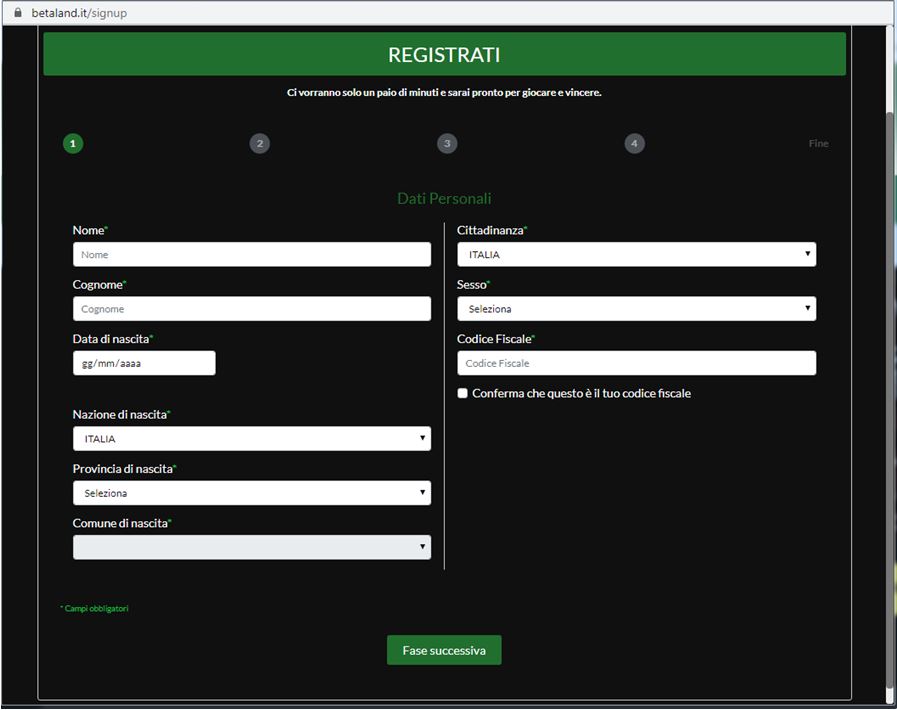The image size is (897, 710).
Task: Click the padlock icon in address bar
Action: (17, 13)
